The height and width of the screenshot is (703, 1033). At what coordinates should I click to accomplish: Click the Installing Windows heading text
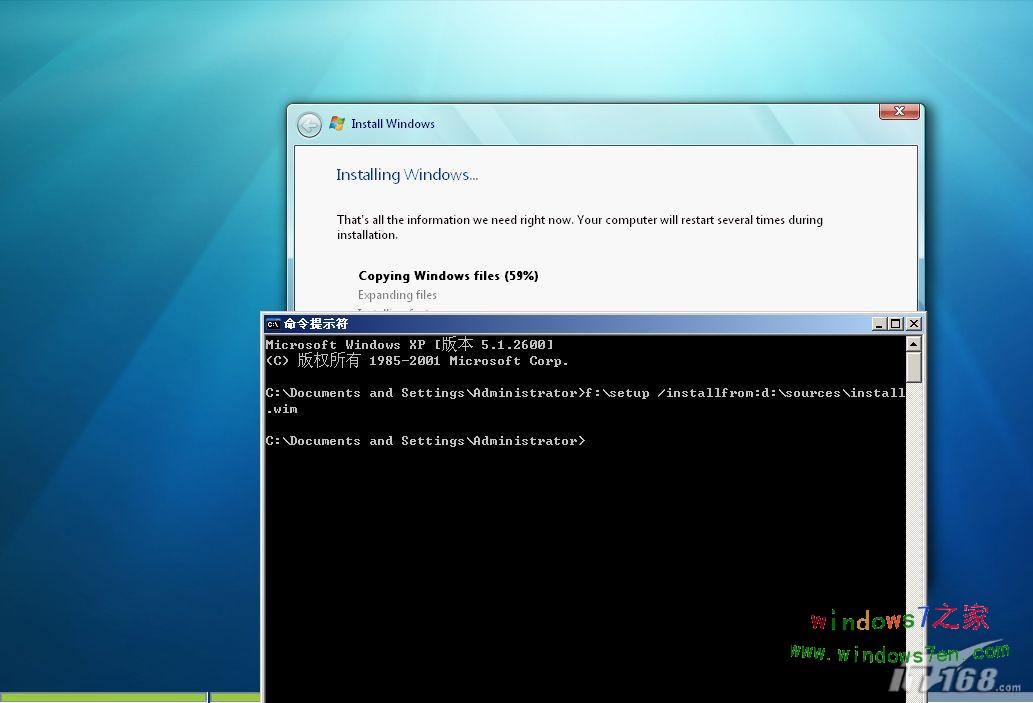tap(406, 174)
